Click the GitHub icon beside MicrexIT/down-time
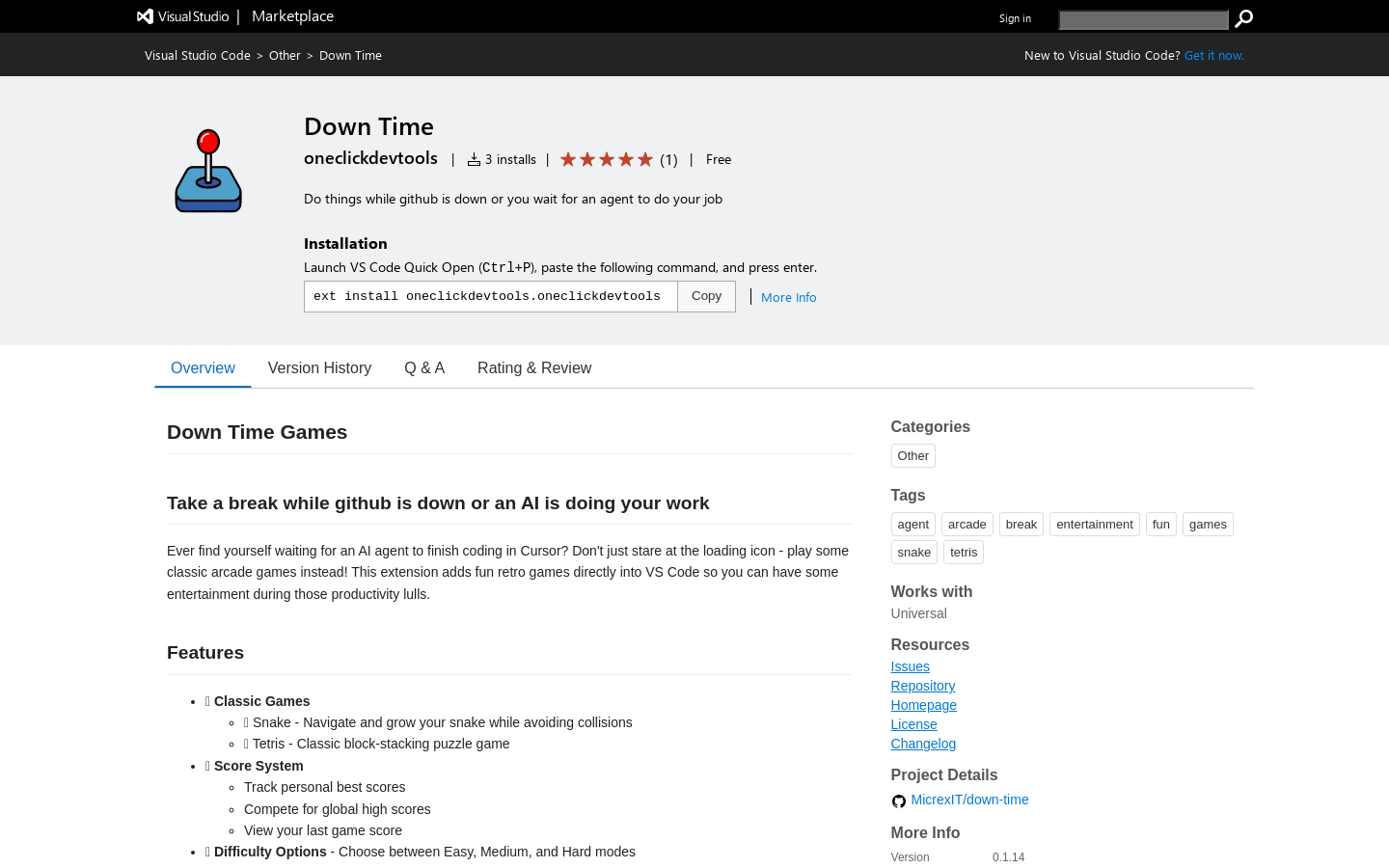The image size is (1389, 868). click(899, 800)
